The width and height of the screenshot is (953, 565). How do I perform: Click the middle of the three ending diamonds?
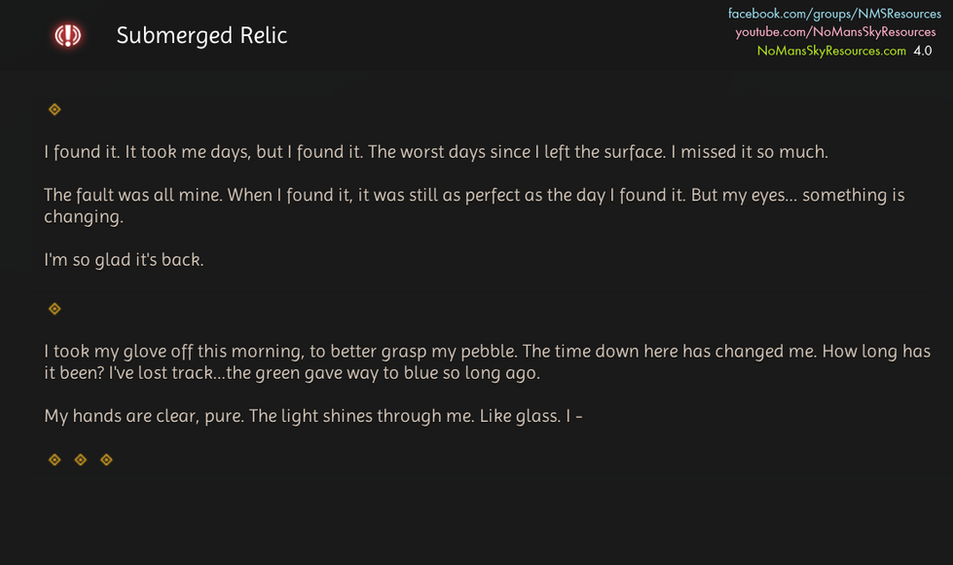click(x=81, y=460)
